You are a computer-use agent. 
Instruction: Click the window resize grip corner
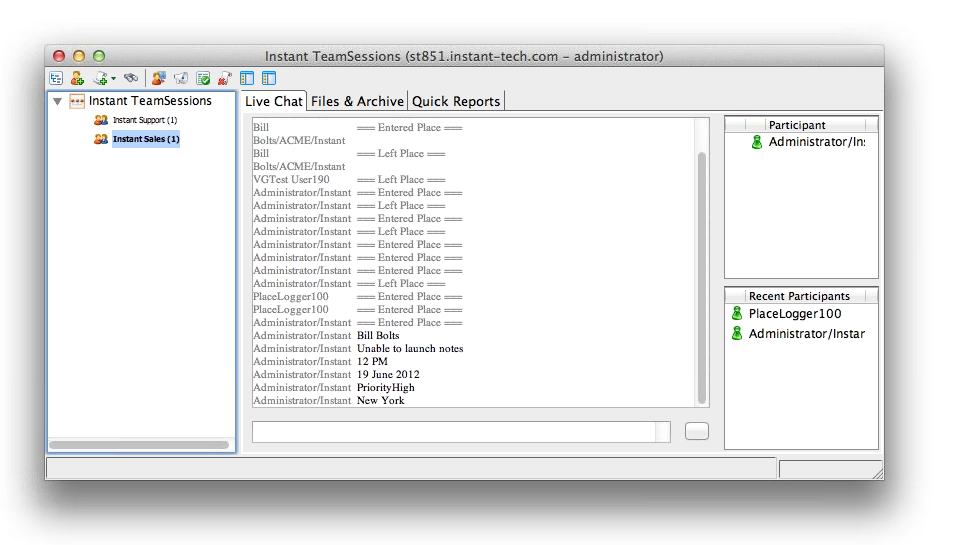[x=877, y=473]
